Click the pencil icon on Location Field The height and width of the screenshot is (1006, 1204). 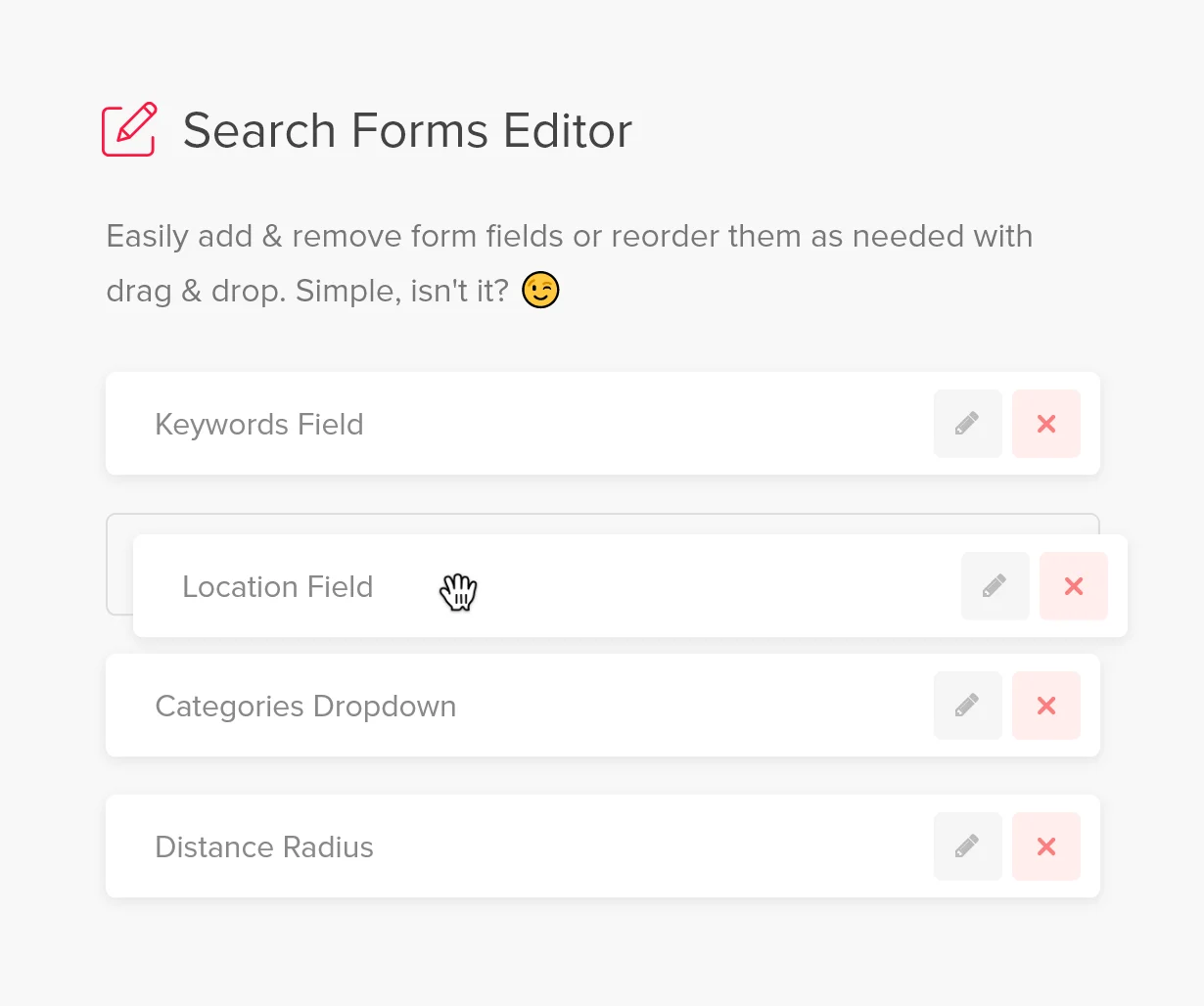coord(995,586)
